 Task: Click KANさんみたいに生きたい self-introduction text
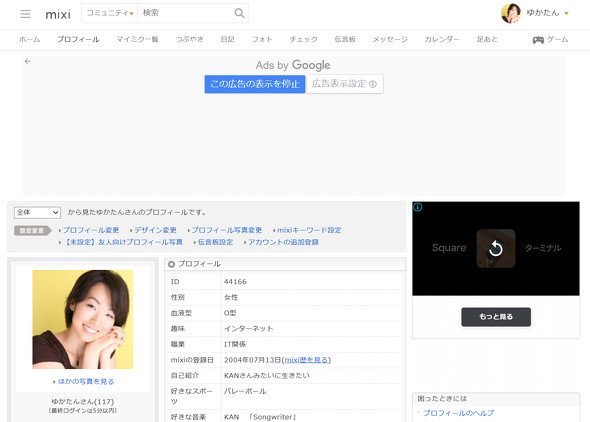(267, 375)
